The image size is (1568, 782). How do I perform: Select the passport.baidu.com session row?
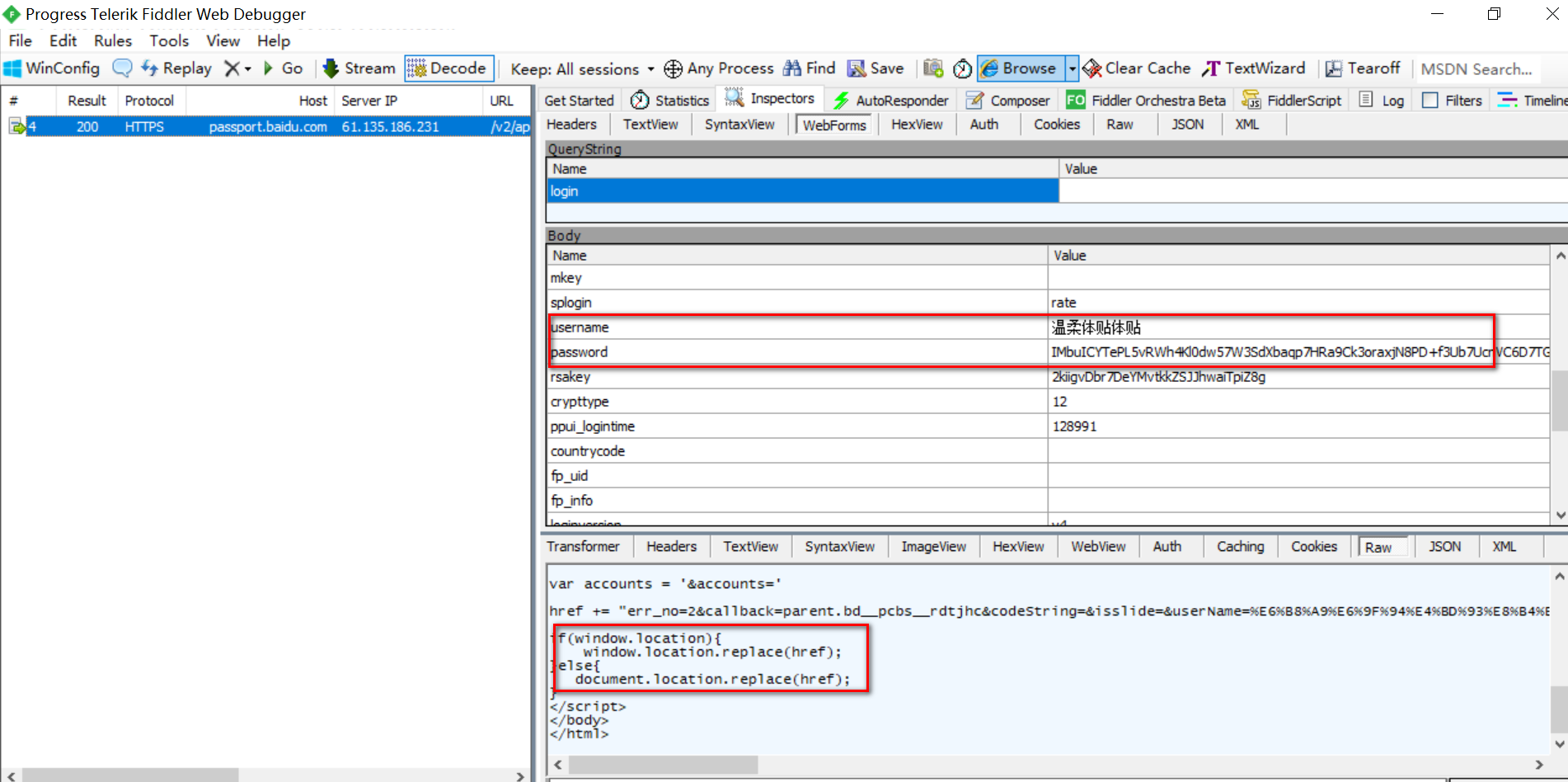(x=265, y=127)
